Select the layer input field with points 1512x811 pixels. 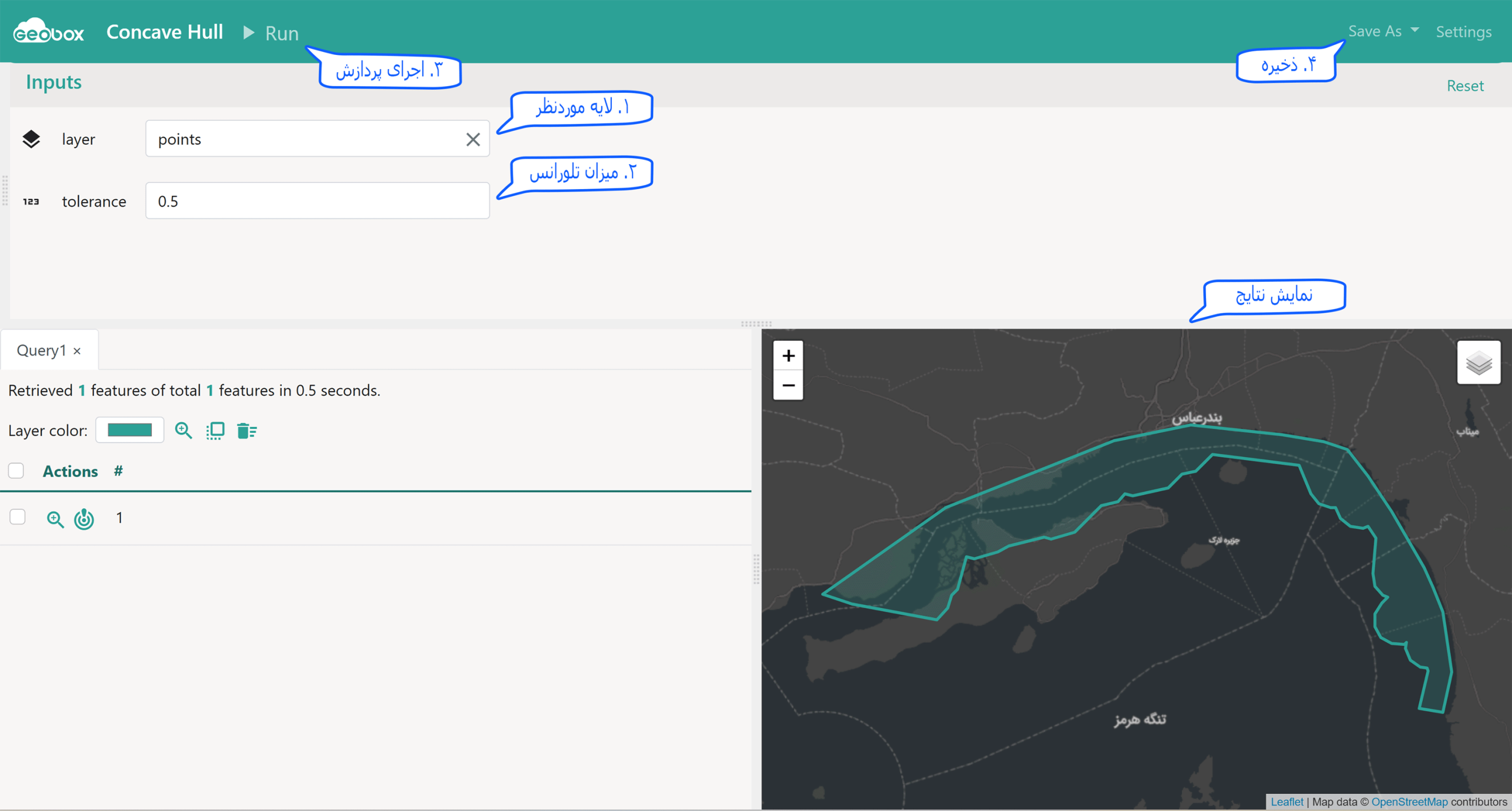(x=317, y=139)
